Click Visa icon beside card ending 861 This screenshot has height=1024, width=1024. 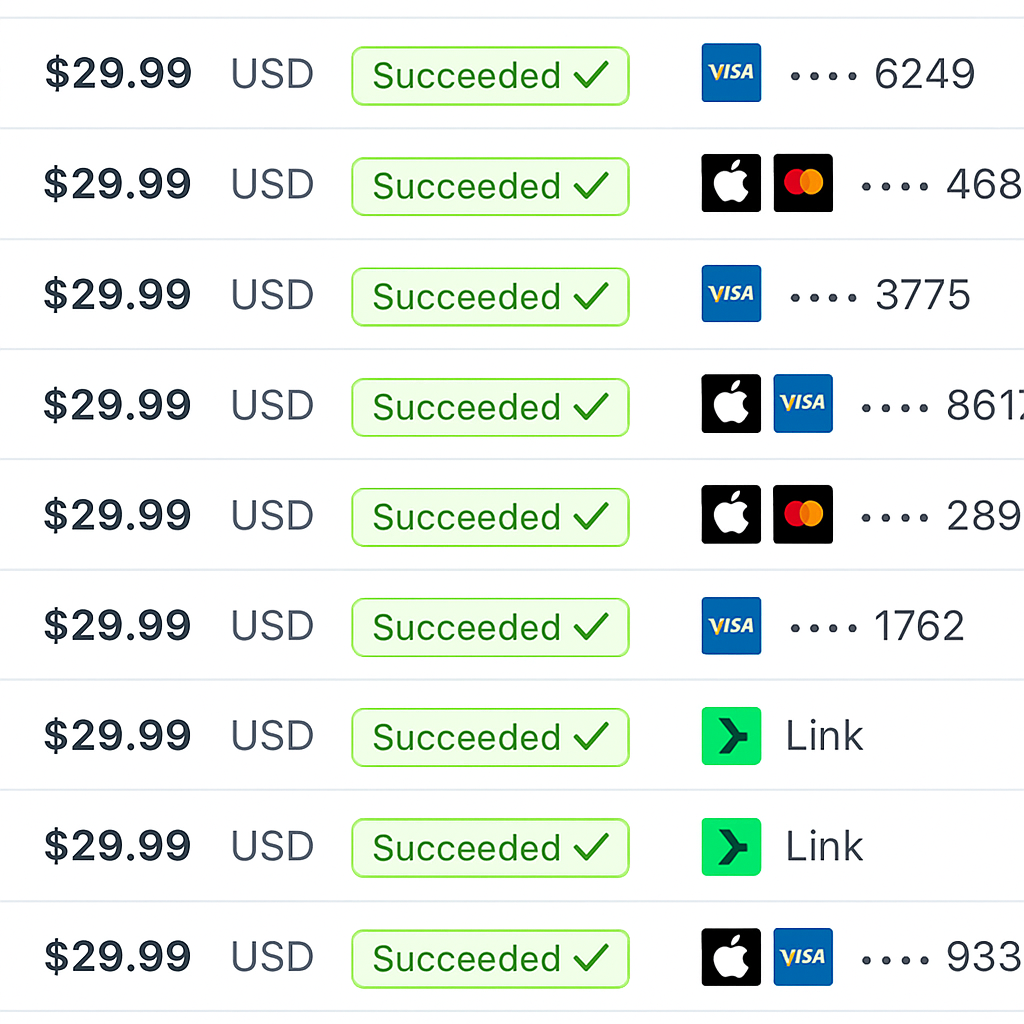(x=803, y=404)
